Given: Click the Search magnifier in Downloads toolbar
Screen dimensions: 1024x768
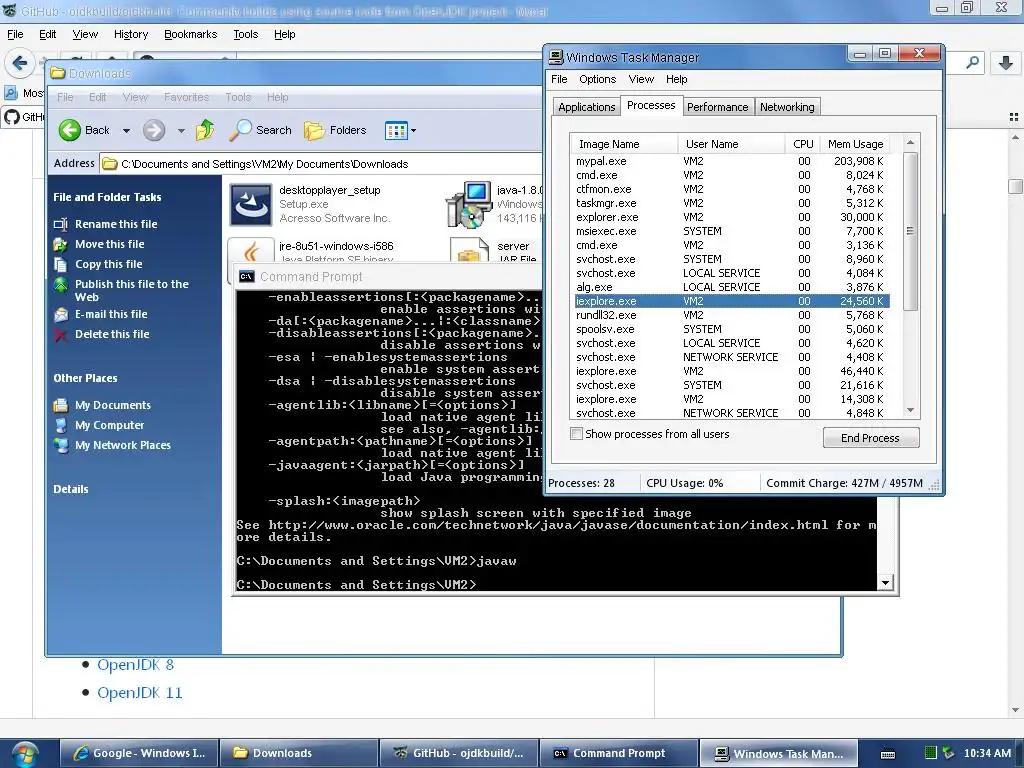Looking at the screenshot, I should pyautogui.click(x=240, y=130).
